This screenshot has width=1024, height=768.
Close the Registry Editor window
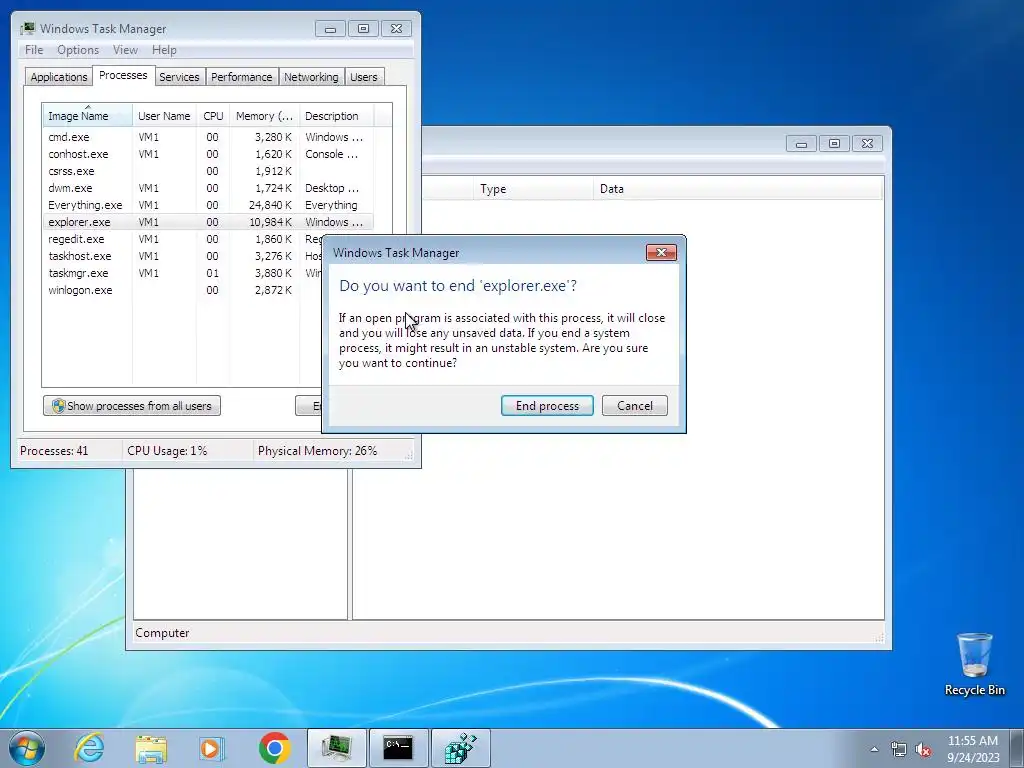pos(867,144)
